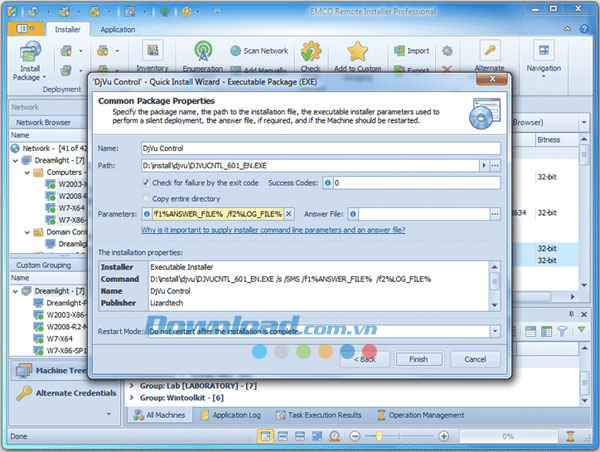Start network Enumeration from the ribbon
Screen dimensions: 600x452
203,51
